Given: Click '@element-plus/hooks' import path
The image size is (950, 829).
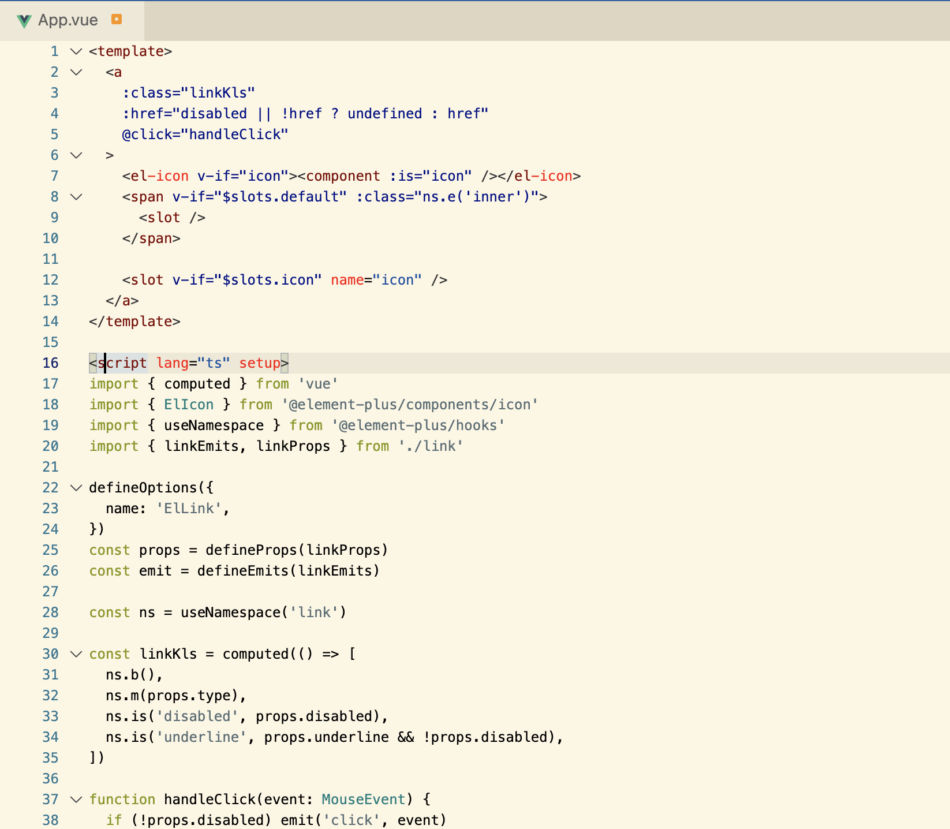Looking at the screenshot, I should (418, 425).
